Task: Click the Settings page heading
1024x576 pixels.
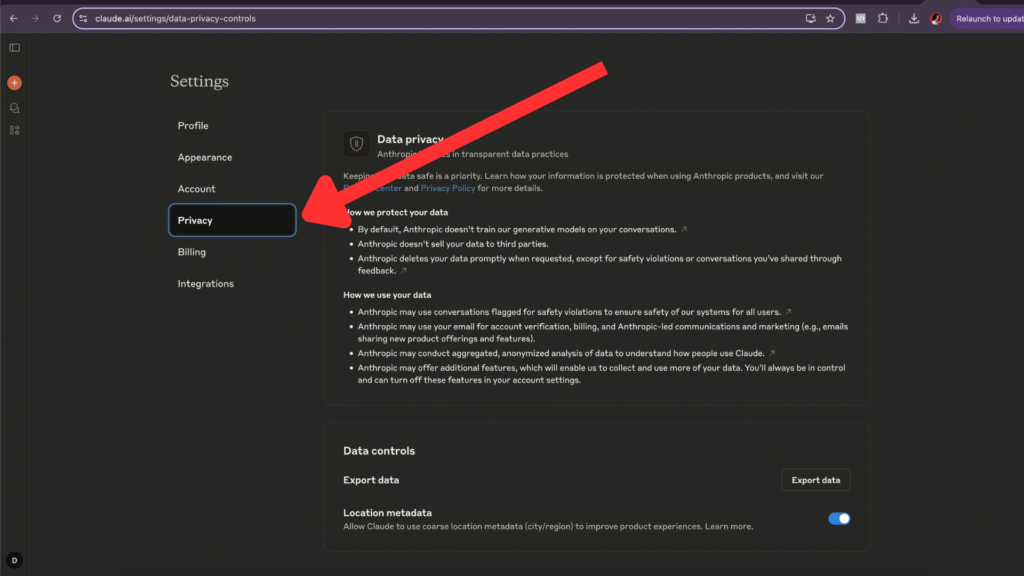Action: (x=199, y=81)
